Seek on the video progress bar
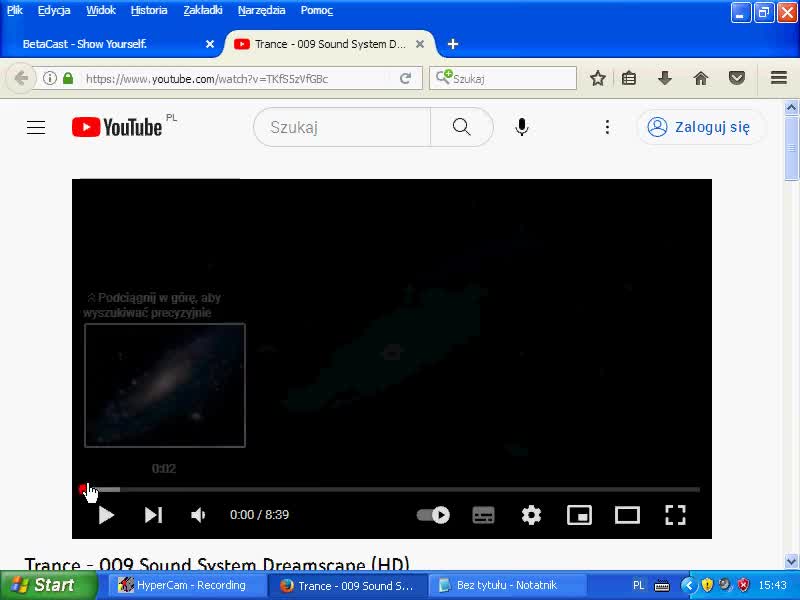The image size is (800, 600). click(391, 489)
